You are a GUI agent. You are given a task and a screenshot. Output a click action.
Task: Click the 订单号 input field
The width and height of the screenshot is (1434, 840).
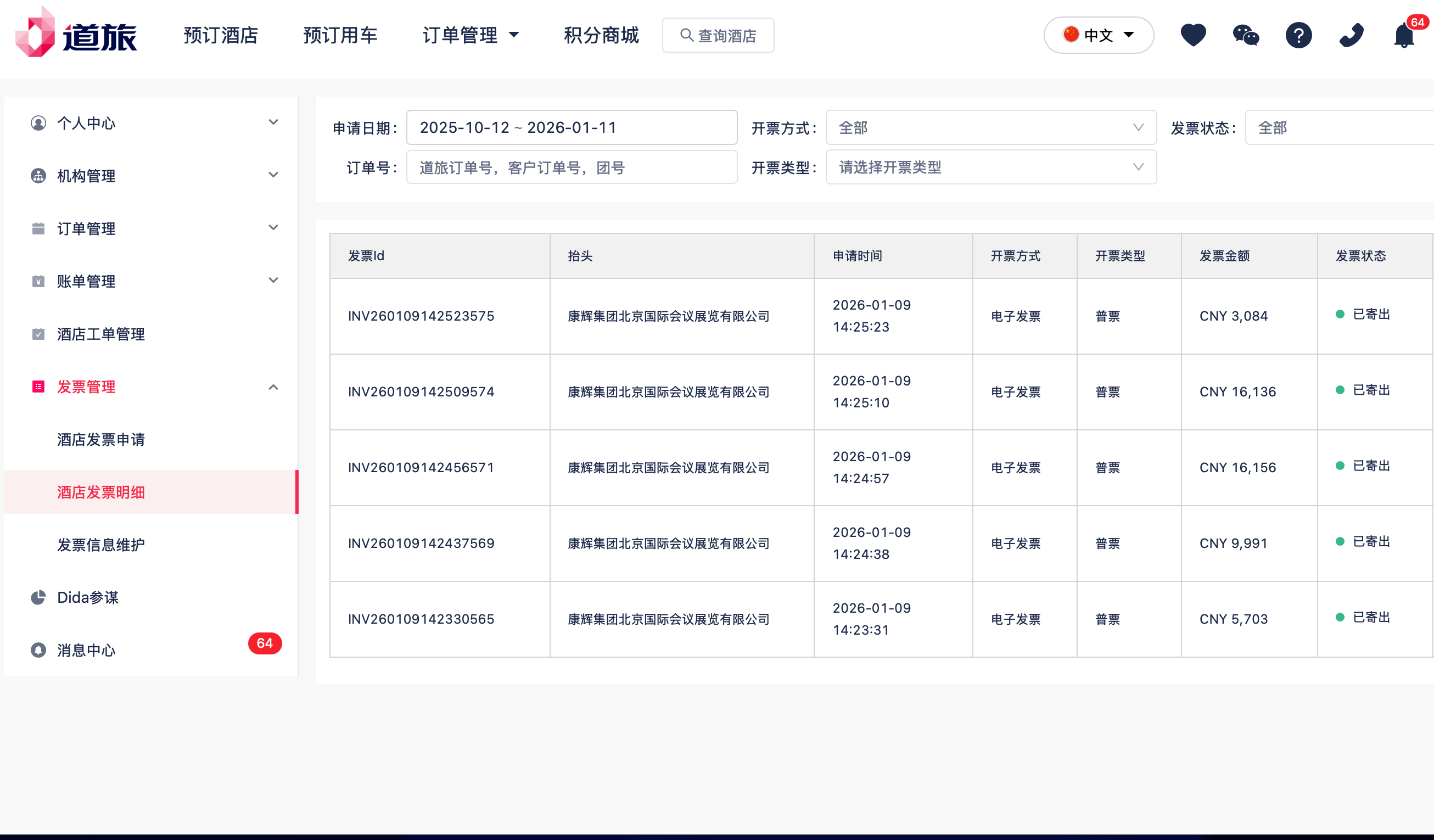(x=572, y=167)
